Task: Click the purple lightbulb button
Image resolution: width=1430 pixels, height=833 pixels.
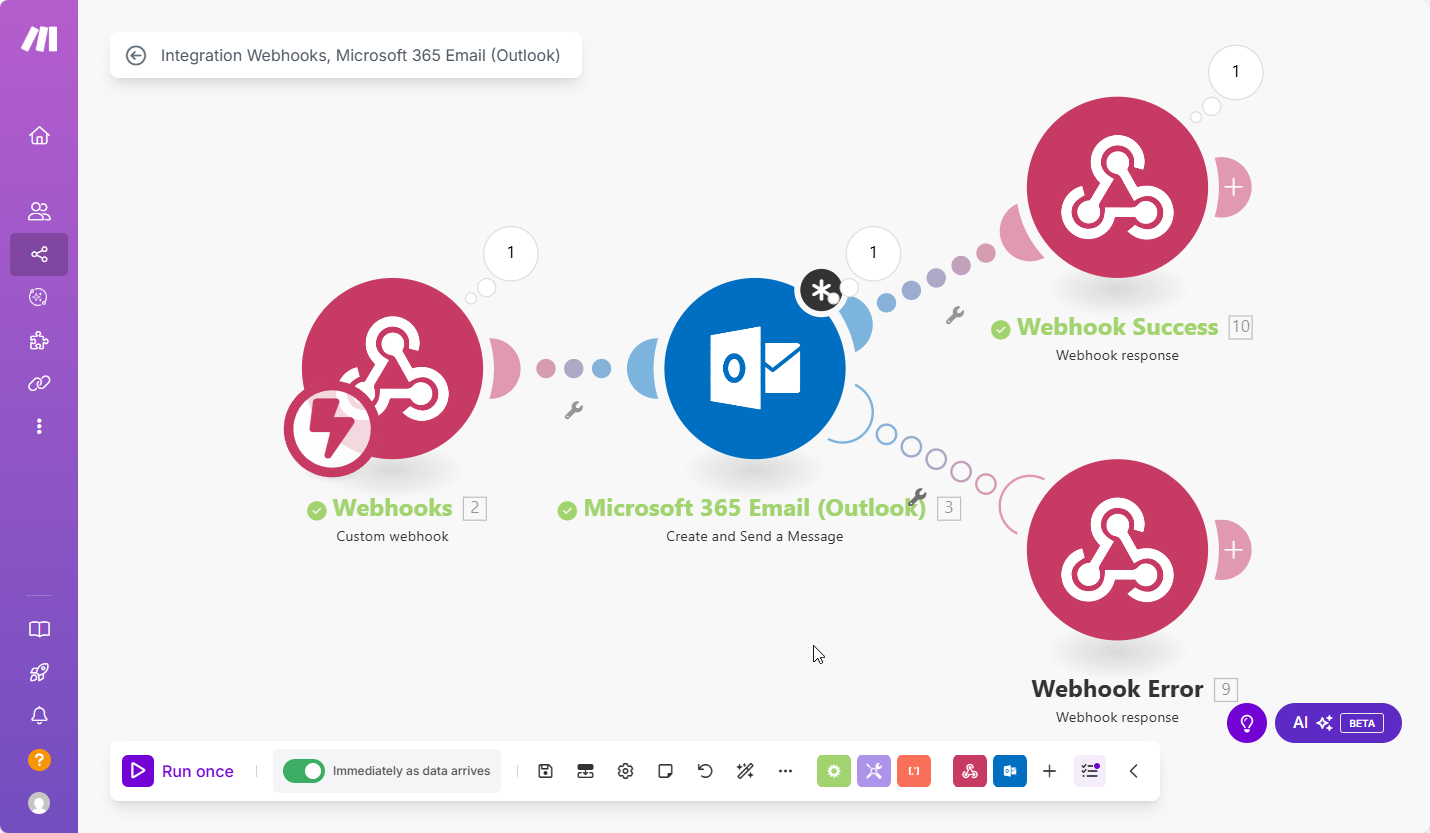Action: coord(1247,722)
